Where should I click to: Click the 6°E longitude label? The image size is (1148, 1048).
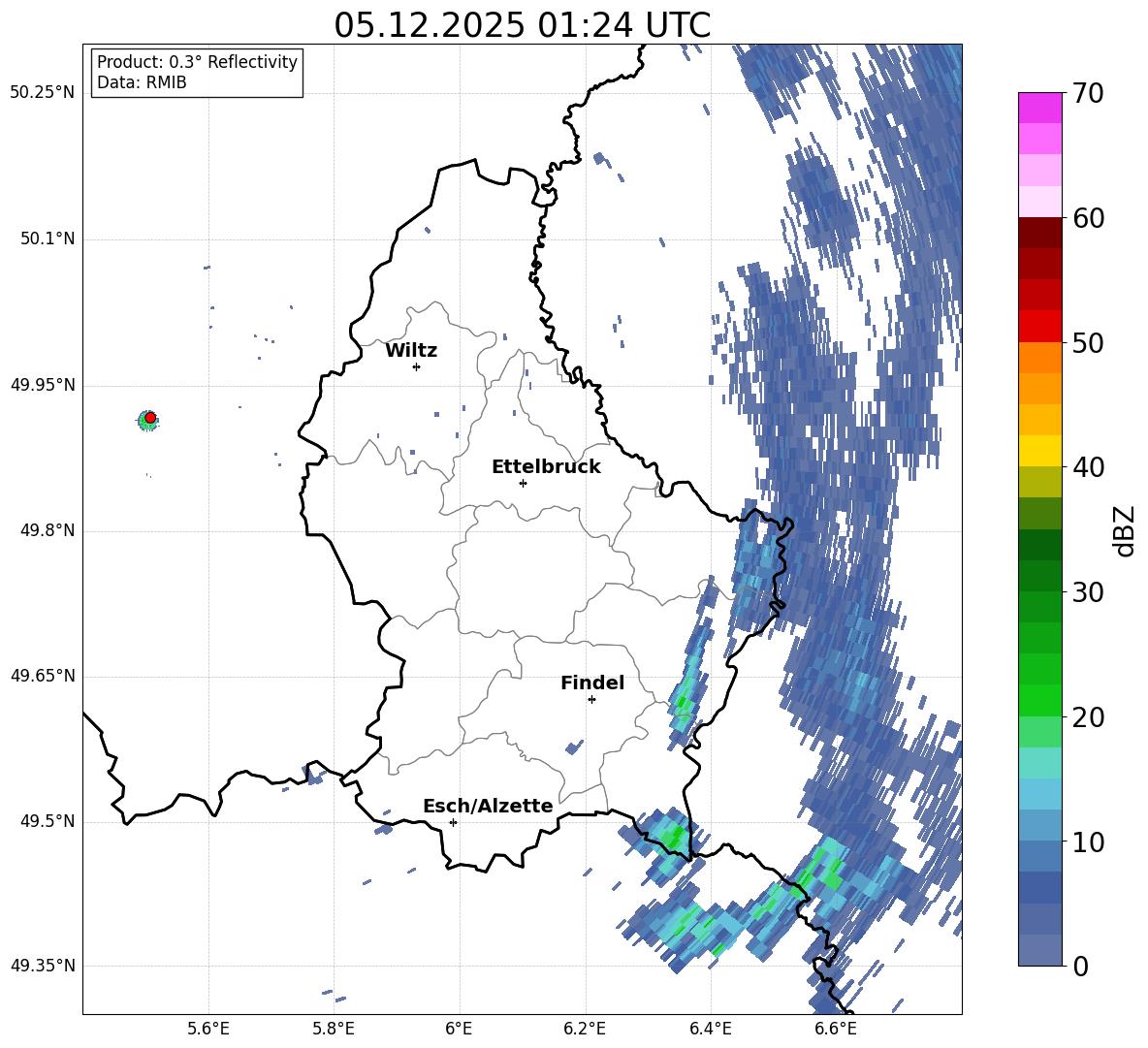(459, 1029)
